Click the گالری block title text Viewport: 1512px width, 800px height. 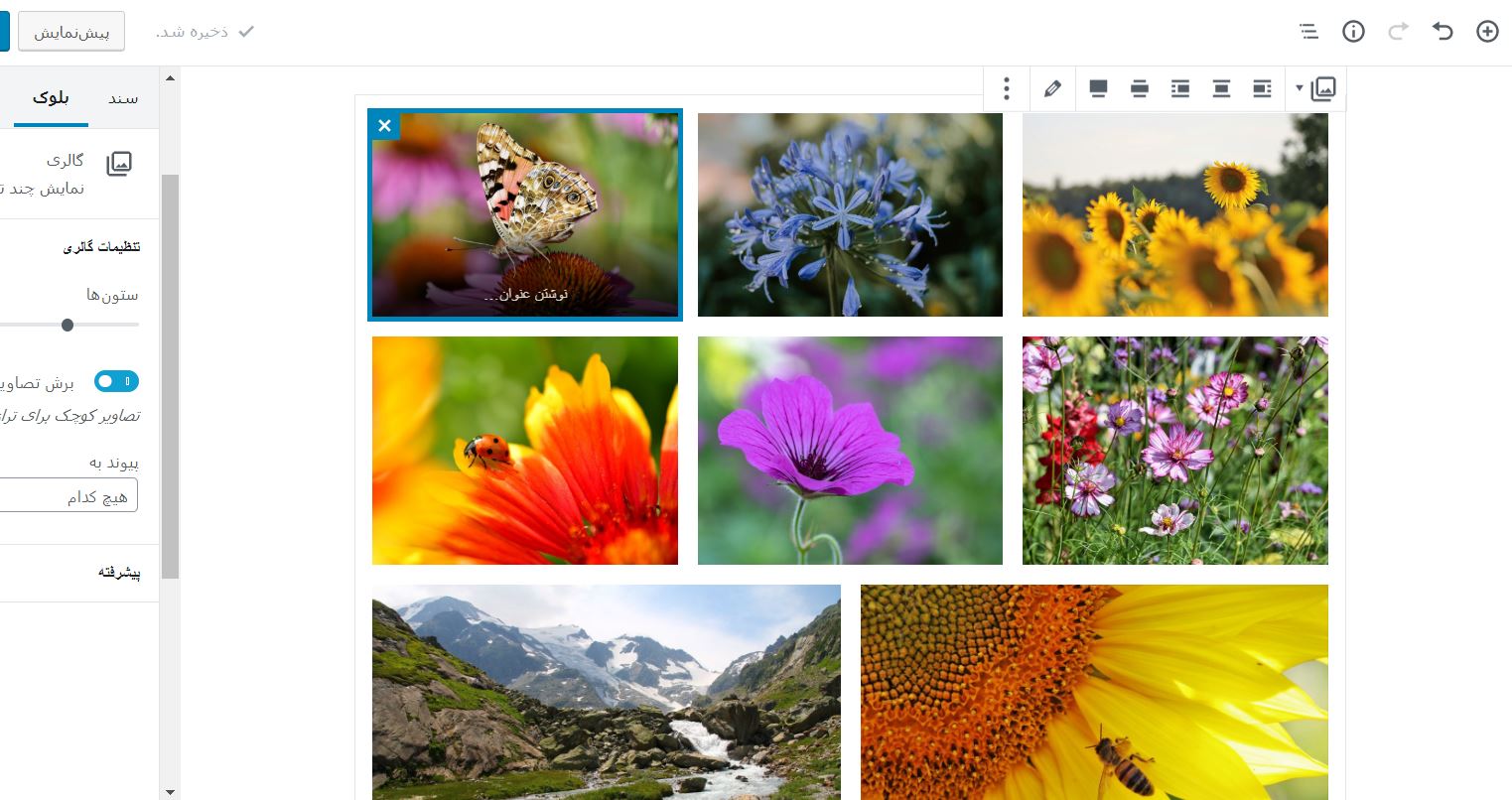(66, 160)
